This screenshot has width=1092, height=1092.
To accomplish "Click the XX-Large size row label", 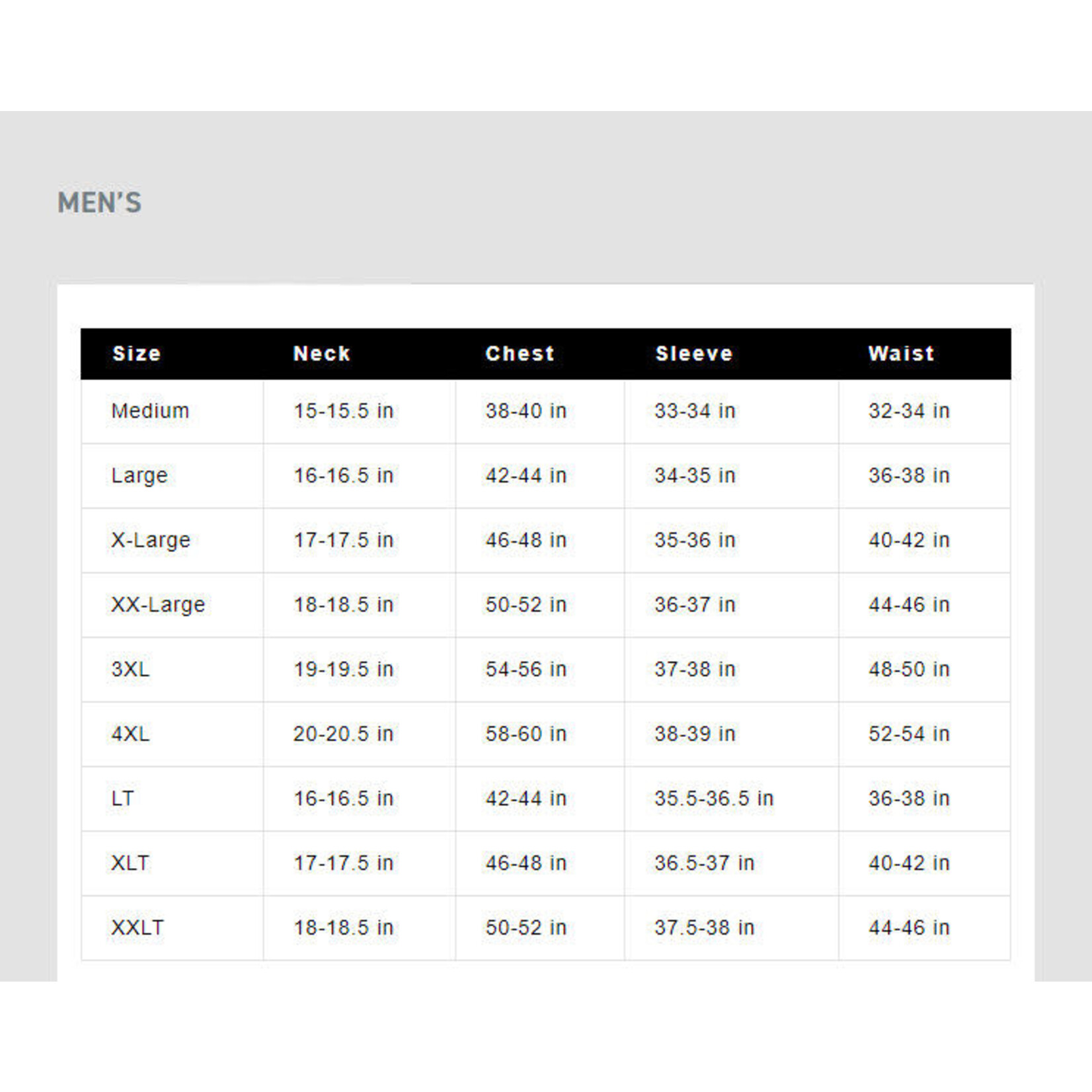I will coord(158,605).
